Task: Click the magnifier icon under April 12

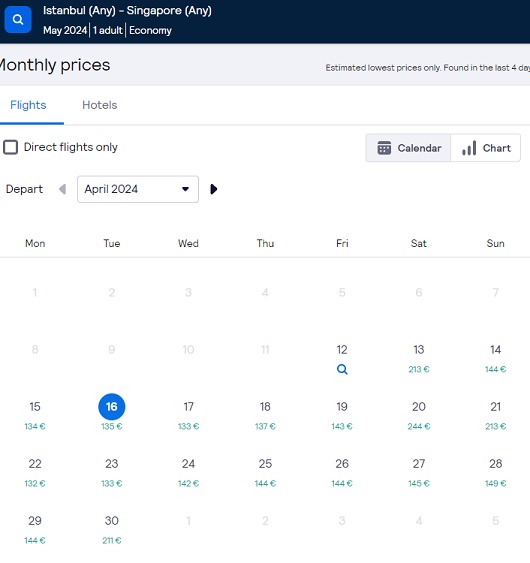Action: point(342,369)
